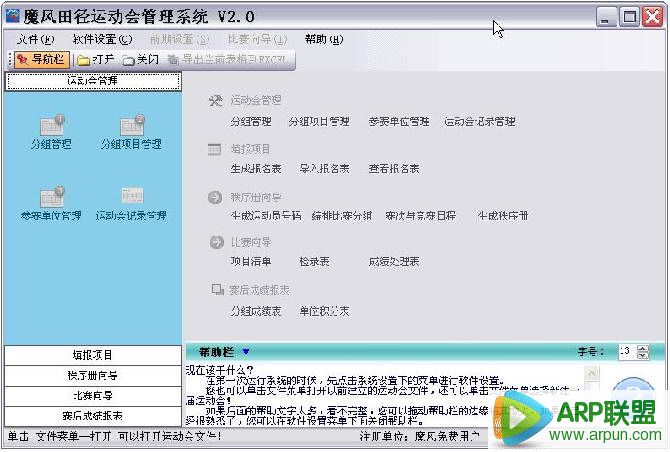Open 分组项目管理 icon in sidebar
The width and height of the screenshot is (670, 452).
[131, 133]
